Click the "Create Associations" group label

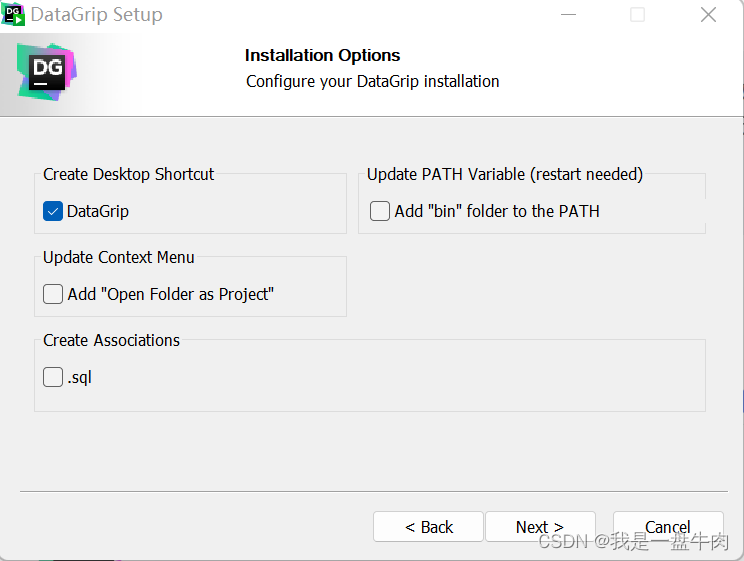point(111,340)
